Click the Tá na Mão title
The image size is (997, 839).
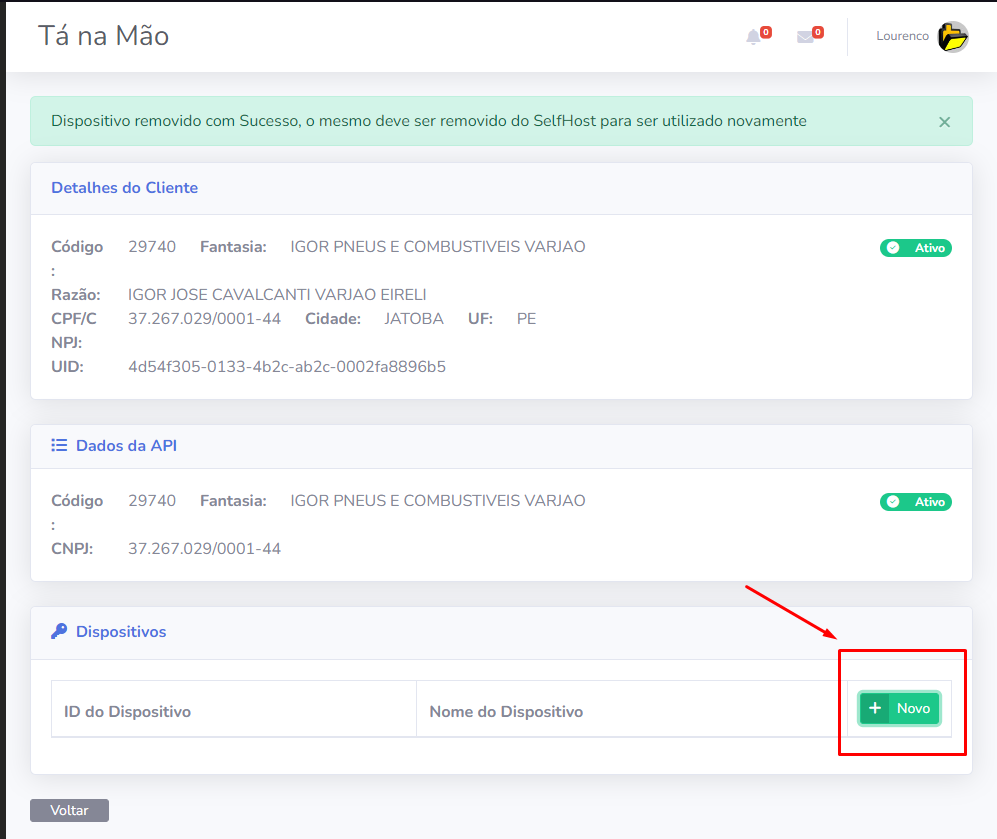click(103, 36)
